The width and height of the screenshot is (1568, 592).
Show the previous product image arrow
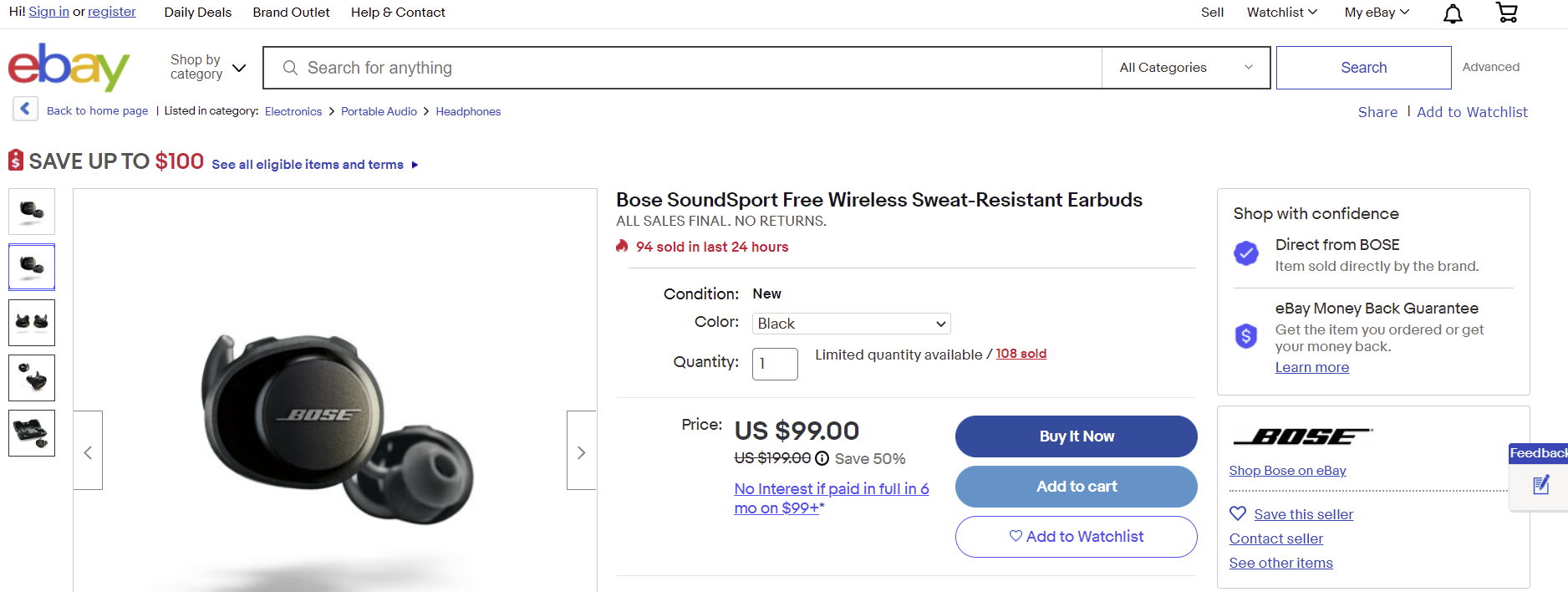point(88,450)
